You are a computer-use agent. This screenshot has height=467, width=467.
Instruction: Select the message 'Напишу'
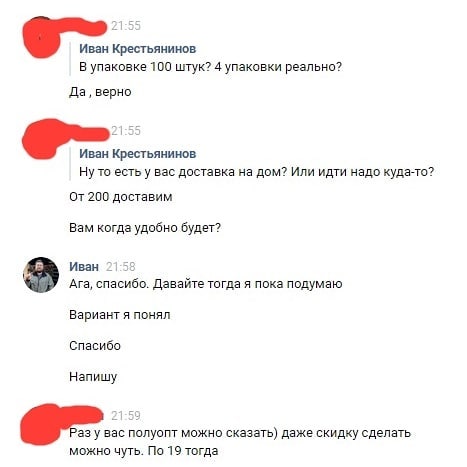point(93,377)
